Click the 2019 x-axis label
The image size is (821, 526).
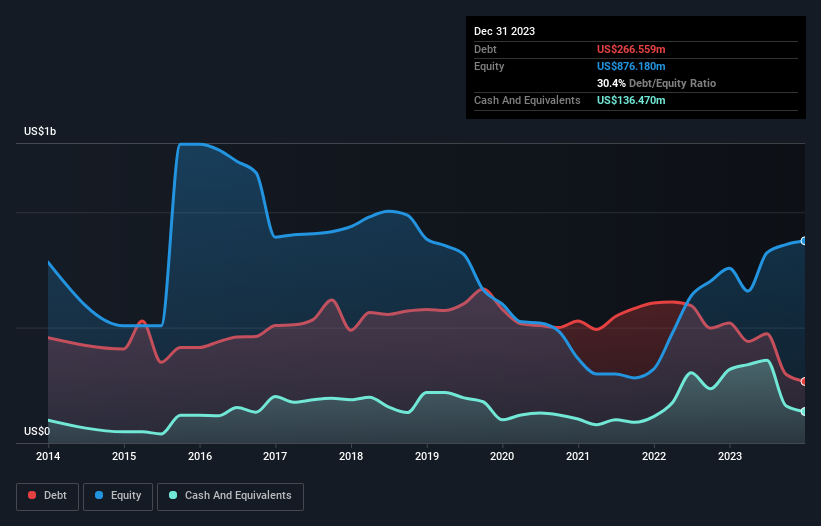pos(427,456)
